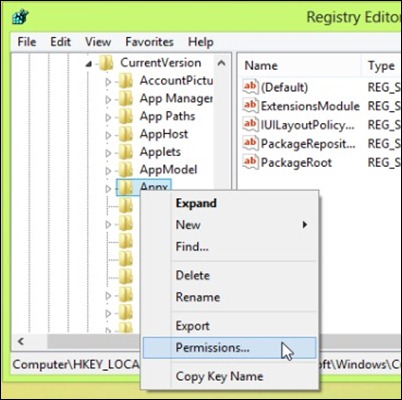Viewport: 402px width, 400px height.
Task: Choose Delete in the context menu
Action: click(x=230, y=275)
